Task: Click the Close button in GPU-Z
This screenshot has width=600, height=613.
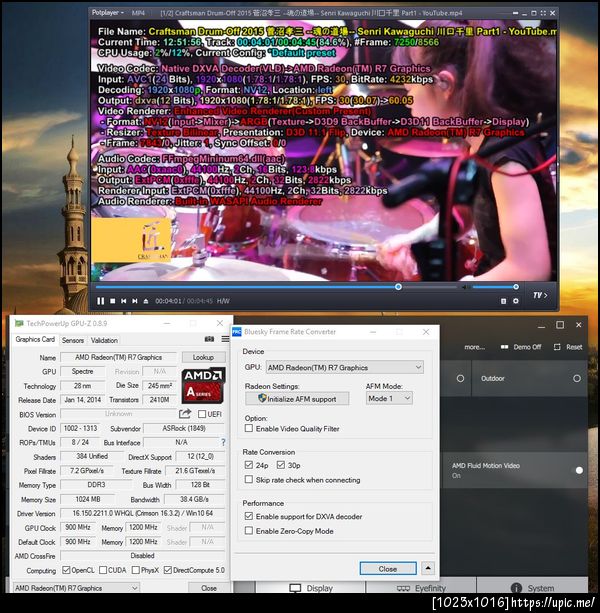Action: [209, 588]
